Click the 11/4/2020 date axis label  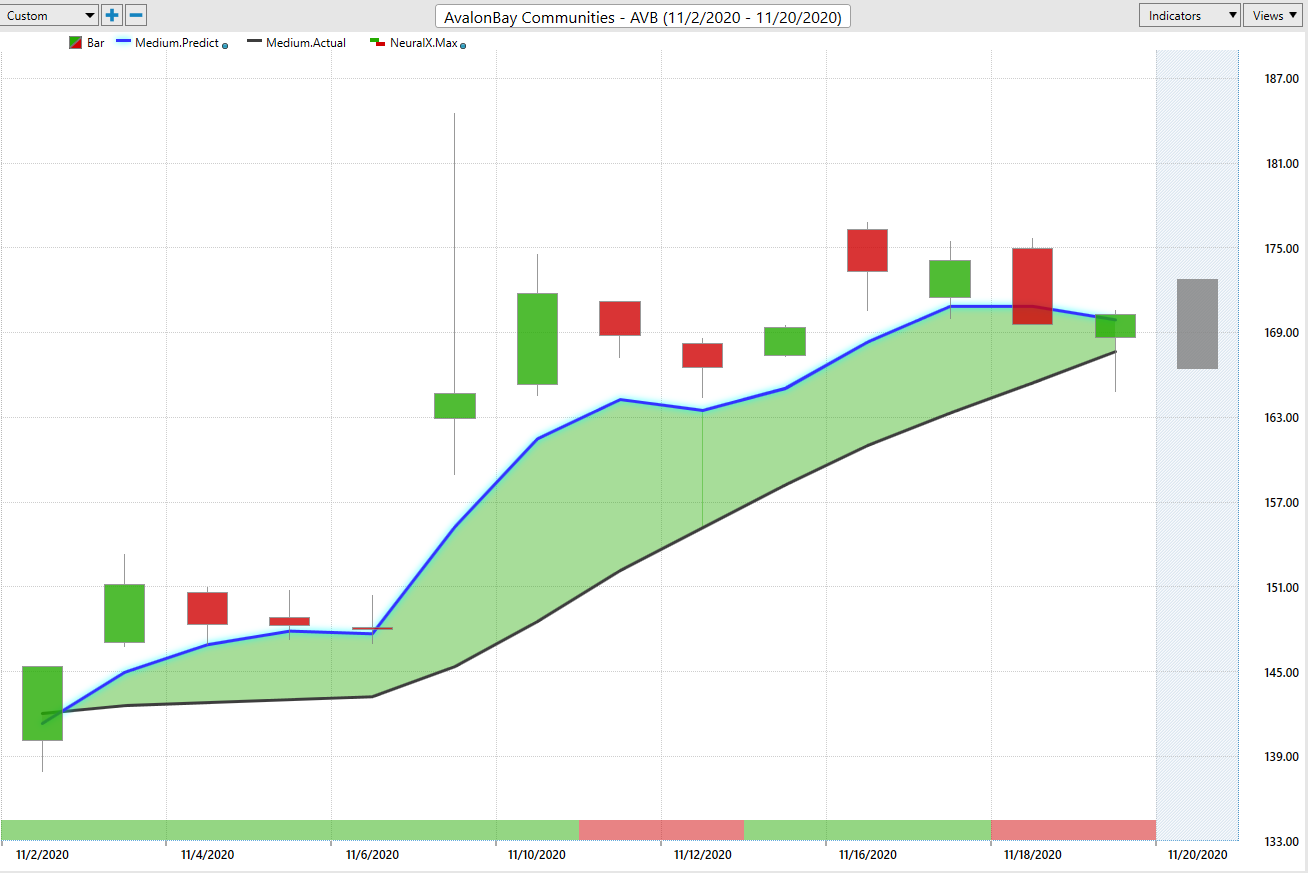click(208, 855)
